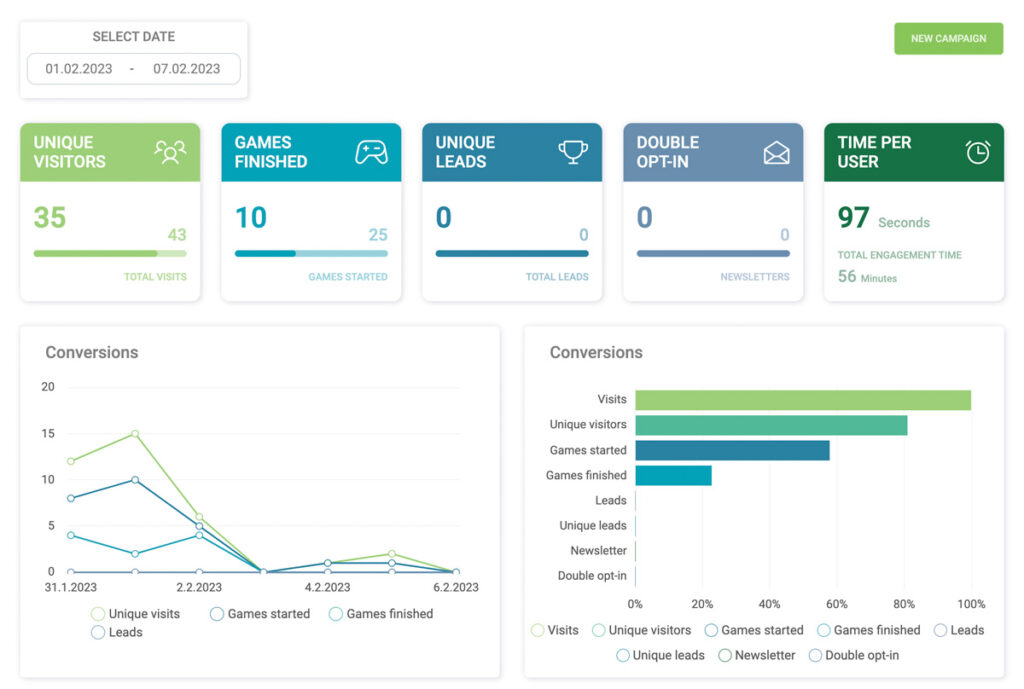1024x689 pixels.
Task: Click the Games Finished progress bar
Action: 311,253
